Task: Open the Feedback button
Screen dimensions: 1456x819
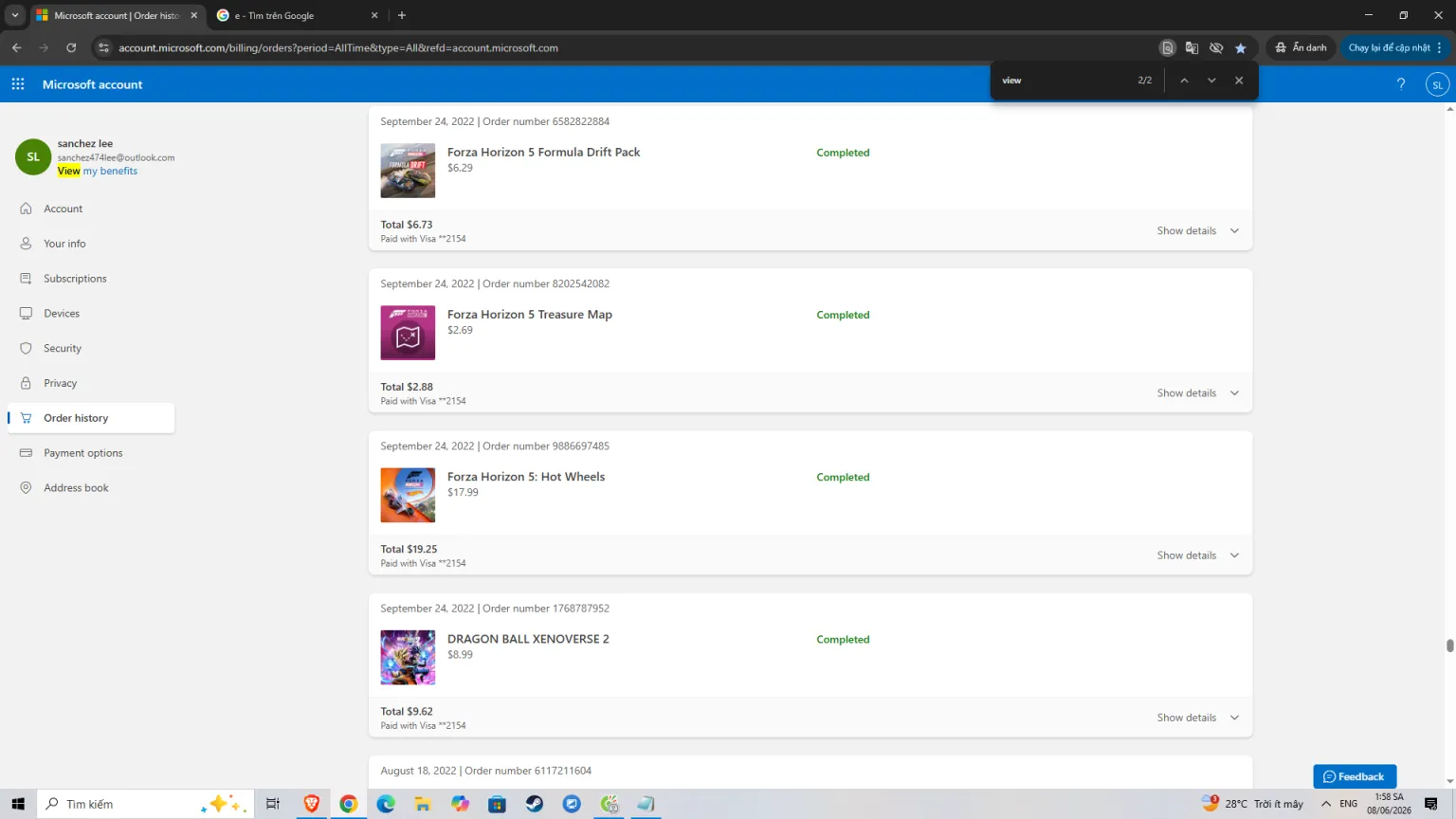Action: pyautogui.click(x=1355, y=776)
